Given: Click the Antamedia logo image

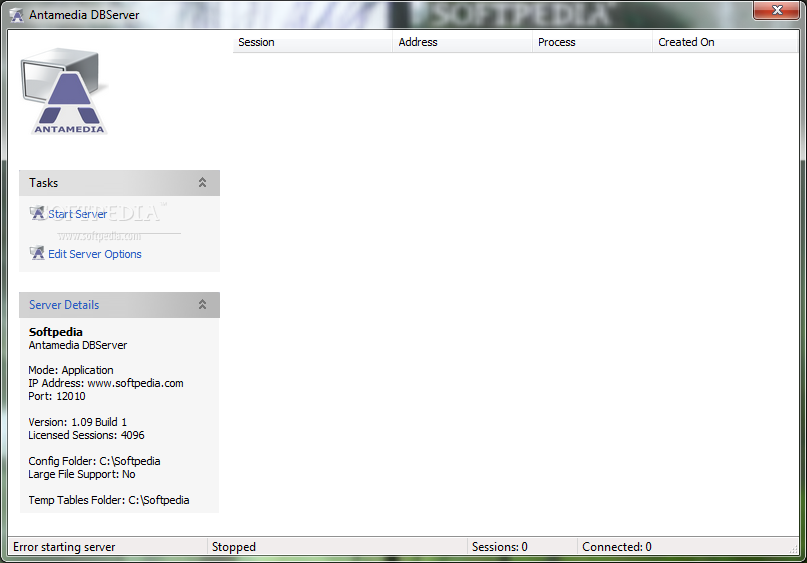Looking at the screenshot, I should (64, 92).
